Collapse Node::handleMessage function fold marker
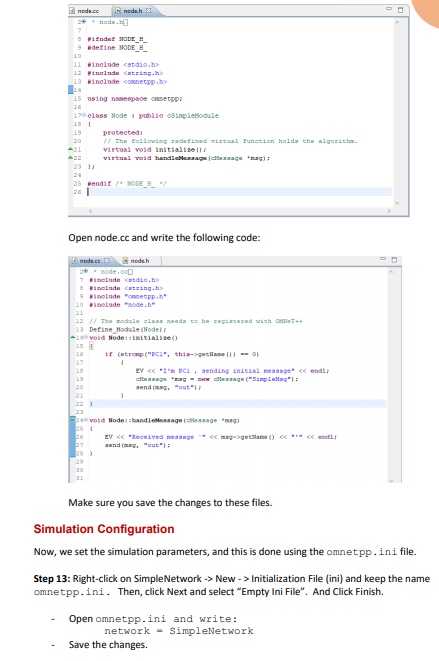Viewport: 439px width, 661px height. click(x=86, y=420)
